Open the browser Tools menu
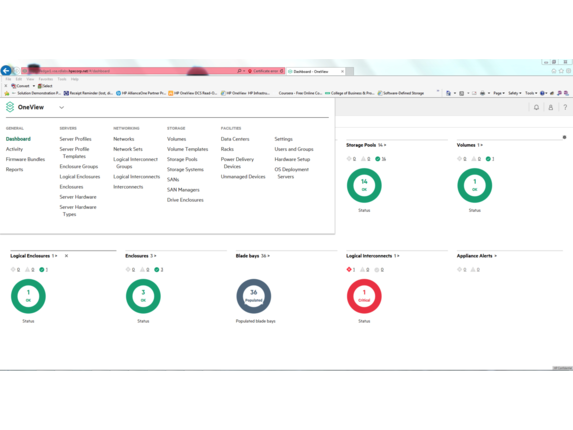The width and height of the screenshot is (573, 430). [62, 79]
